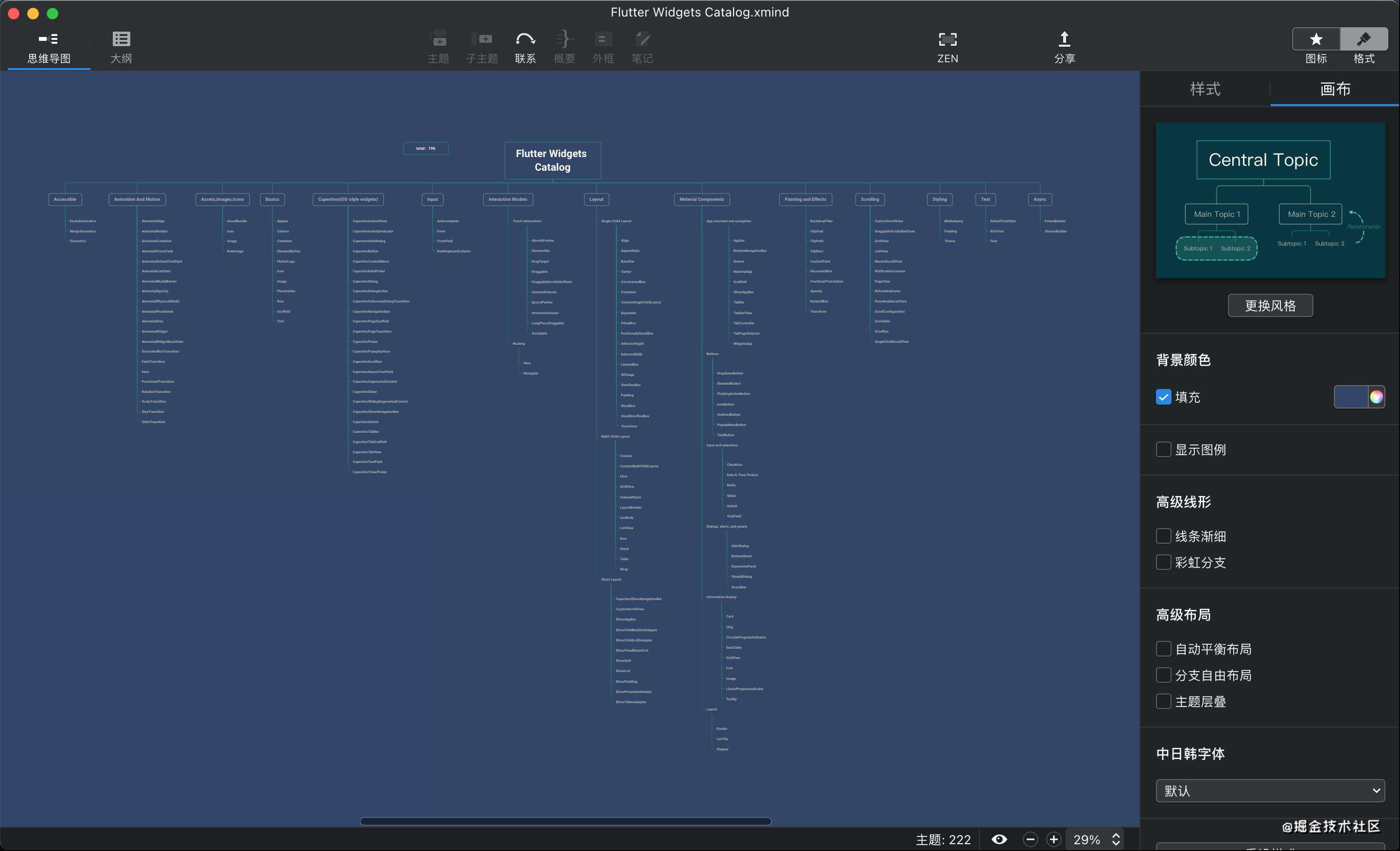Select the Styling main topic

939,199
